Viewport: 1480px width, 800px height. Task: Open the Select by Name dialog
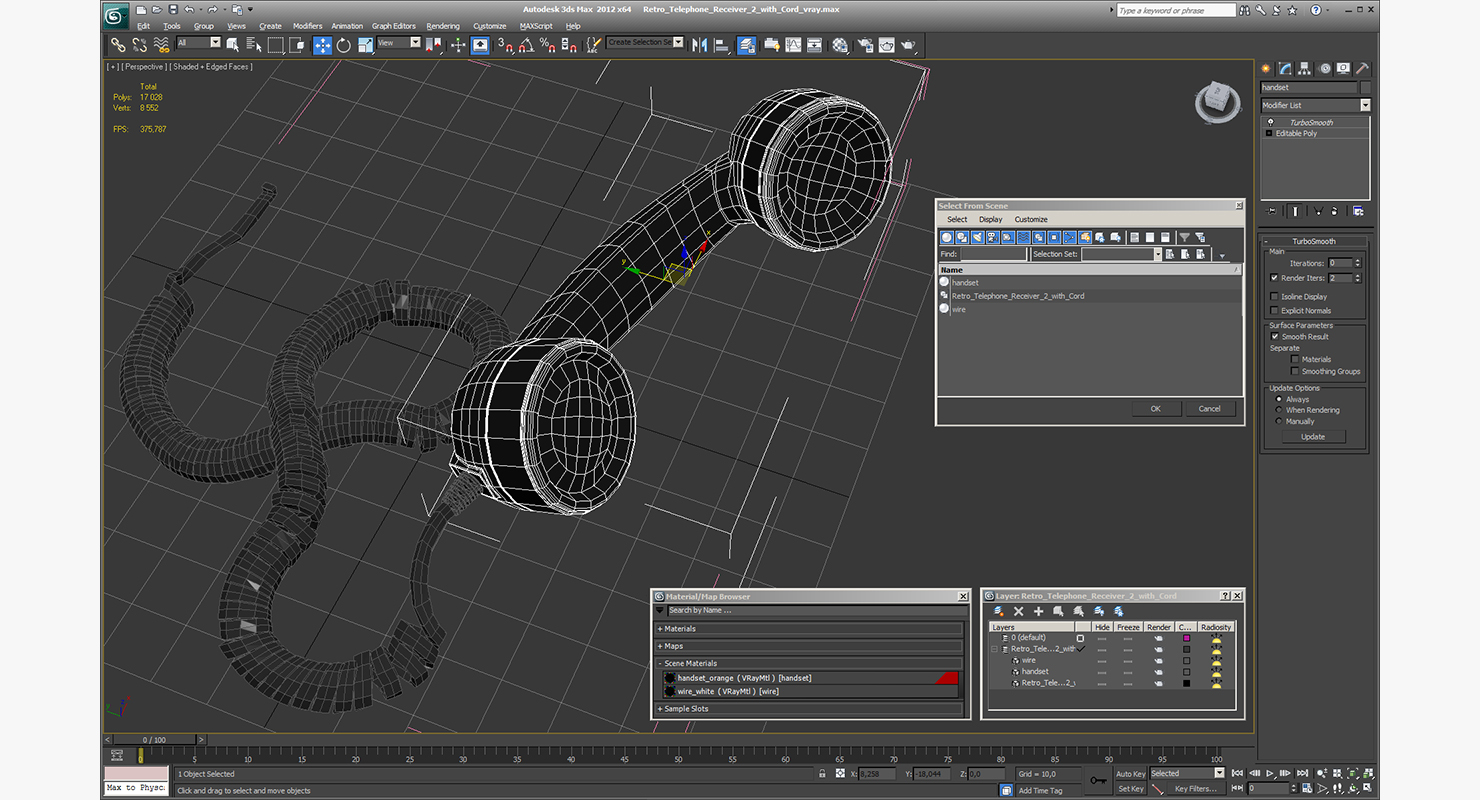coord(253,45)
